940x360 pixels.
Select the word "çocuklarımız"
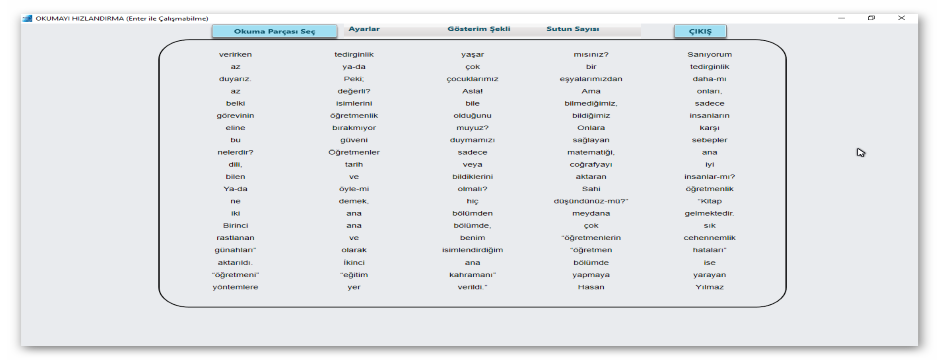click(472, 79)
